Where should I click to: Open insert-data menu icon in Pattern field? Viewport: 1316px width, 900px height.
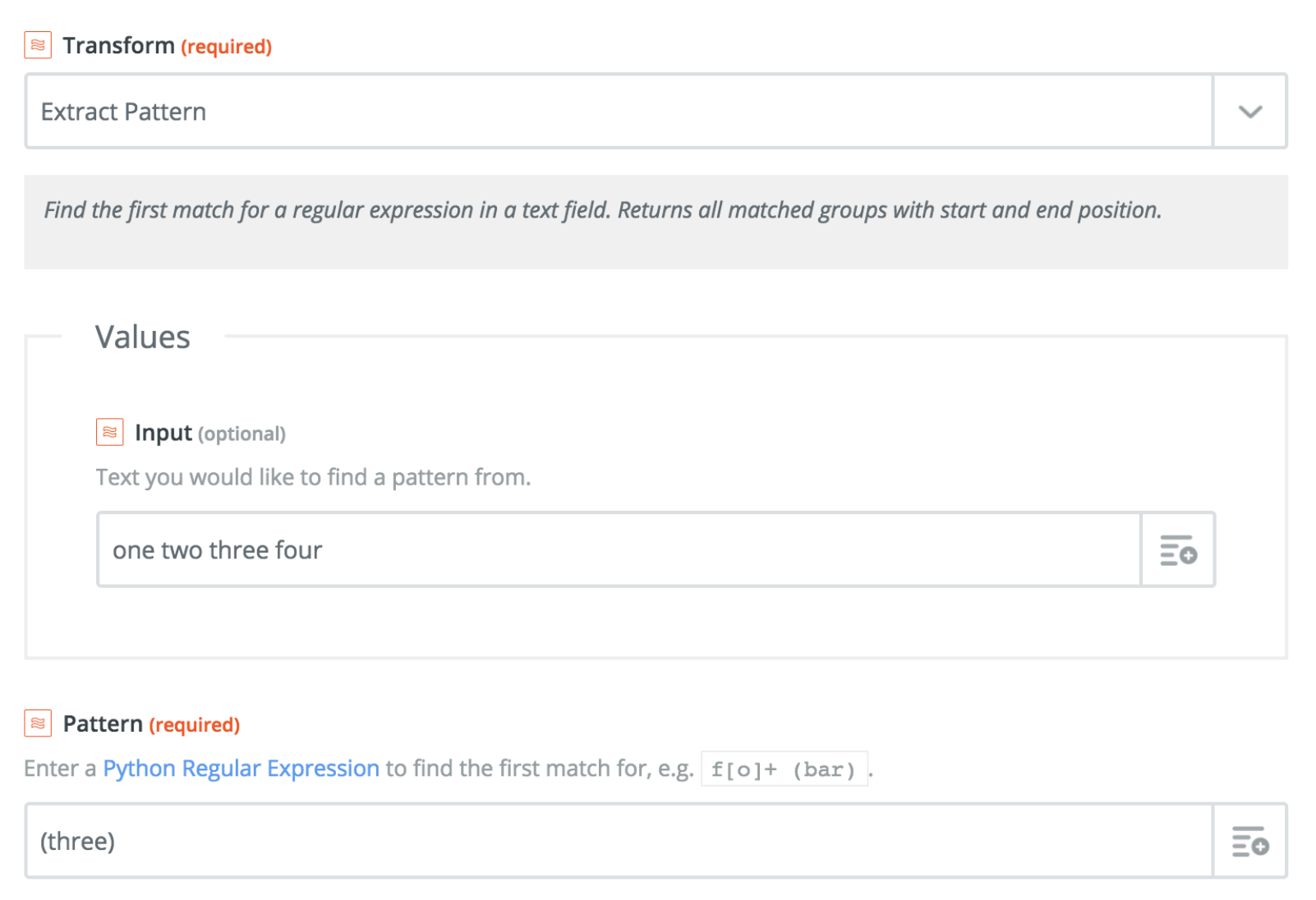(1249, 842)
